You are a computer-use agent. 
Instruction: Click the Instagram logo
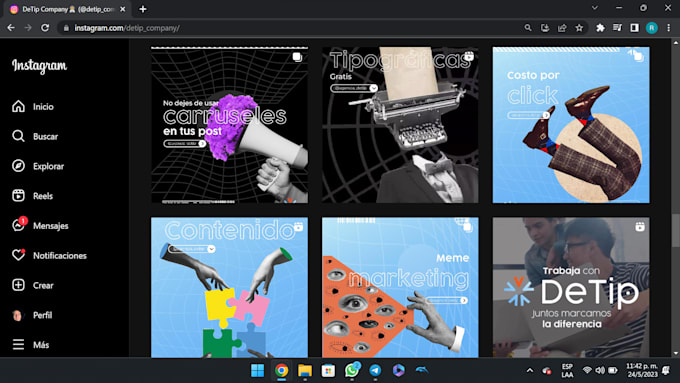[39, 66]
